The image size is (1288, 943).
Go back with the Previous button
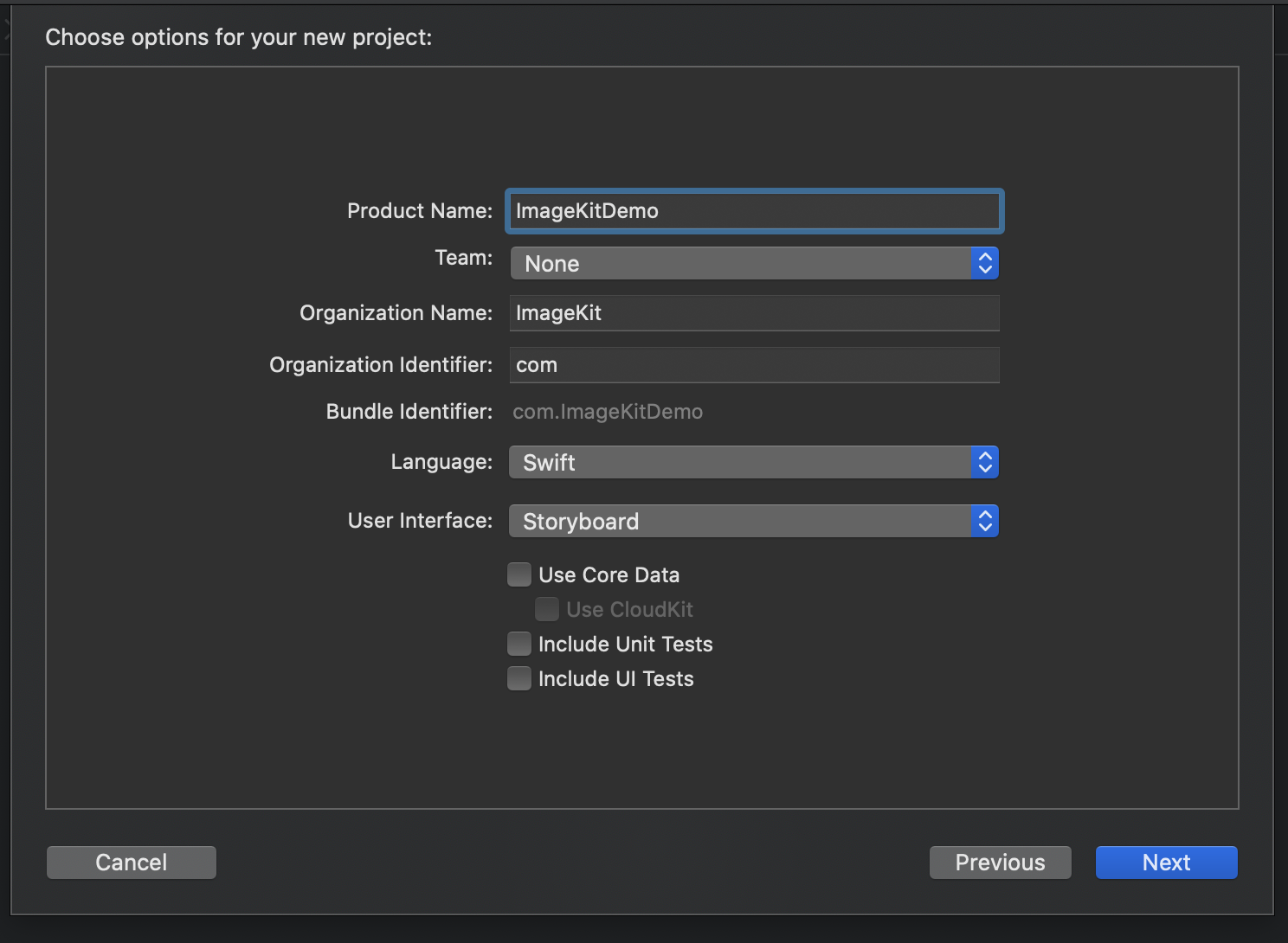1001,863
